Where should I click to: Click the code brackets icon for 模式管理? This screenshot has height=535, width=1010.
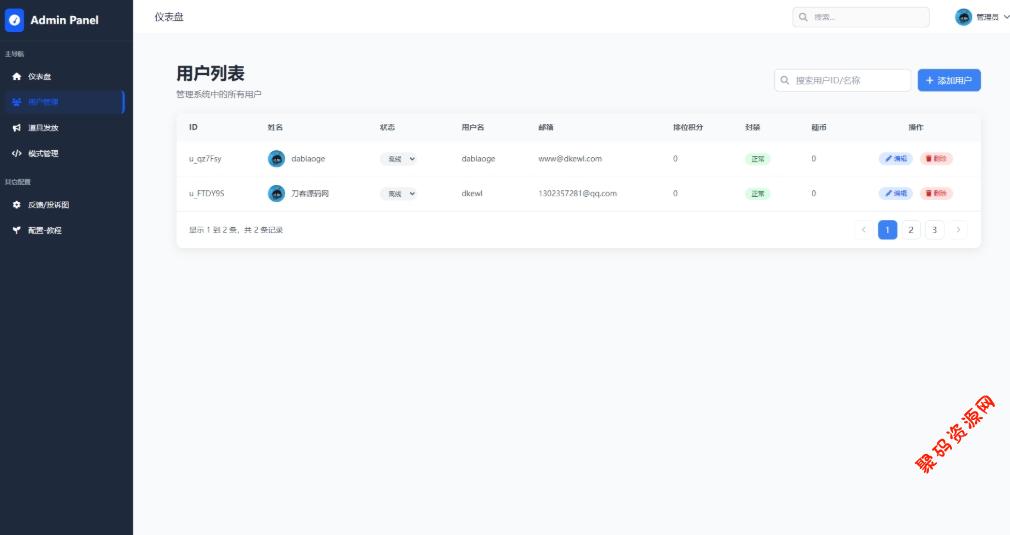tap(16, 154)
